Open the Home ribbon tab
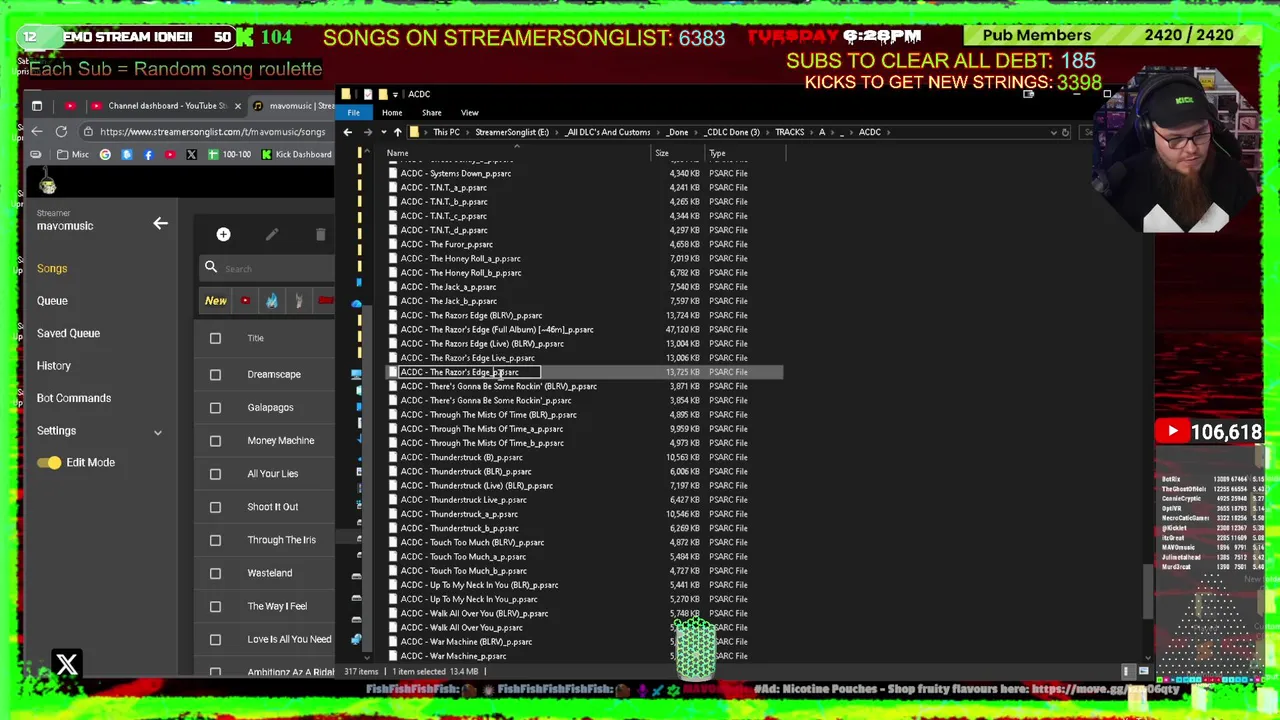The width and height of the screenshot is (1280, 720). (x=392, y=113)
